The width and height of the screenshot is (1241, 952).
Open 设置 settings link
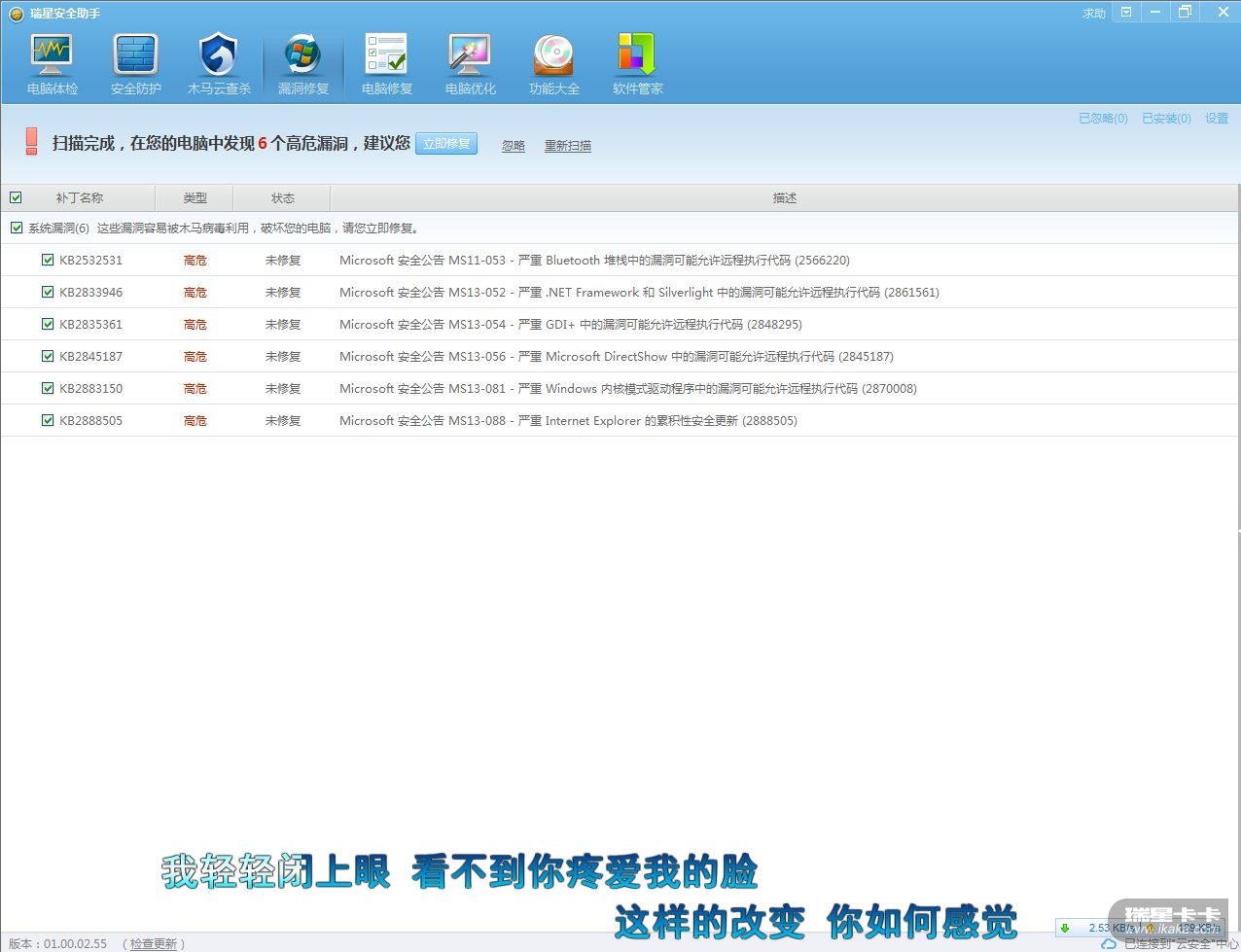point(1217,119)
